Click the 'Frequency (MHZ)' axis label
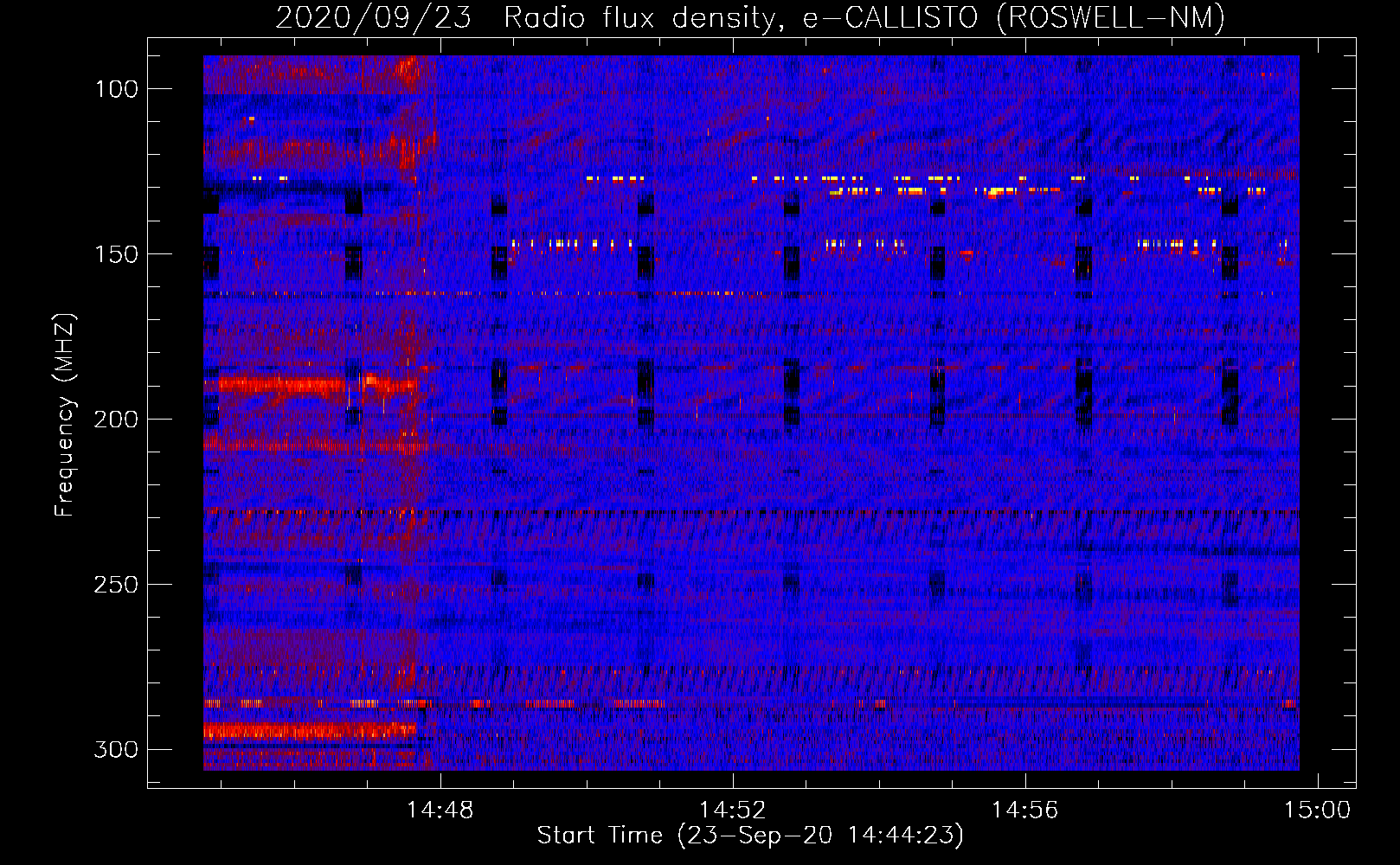 click(x=65, y=414)
